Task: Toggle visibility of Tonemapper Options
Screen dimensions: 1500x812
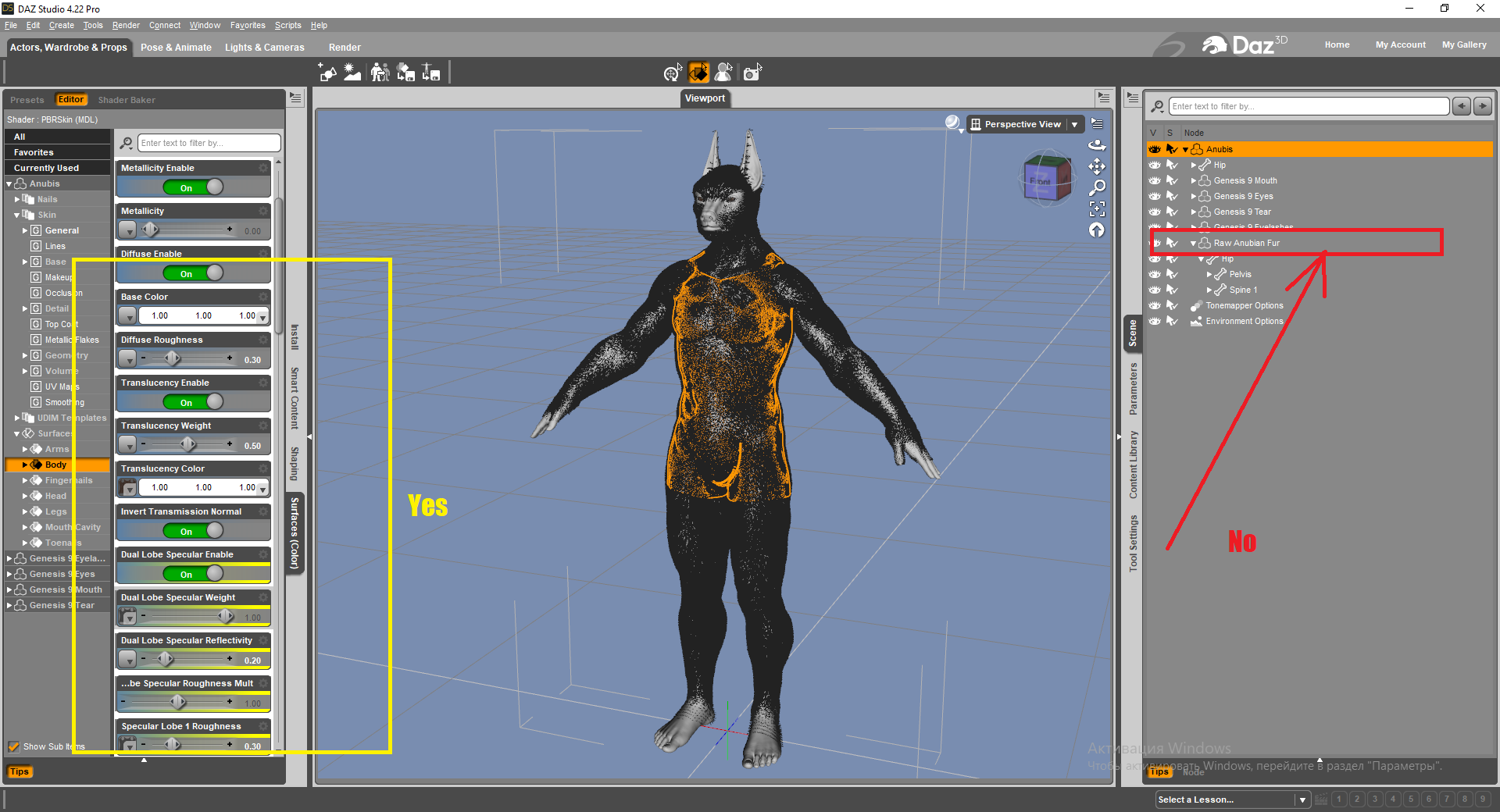Action: click(1155, 305)
